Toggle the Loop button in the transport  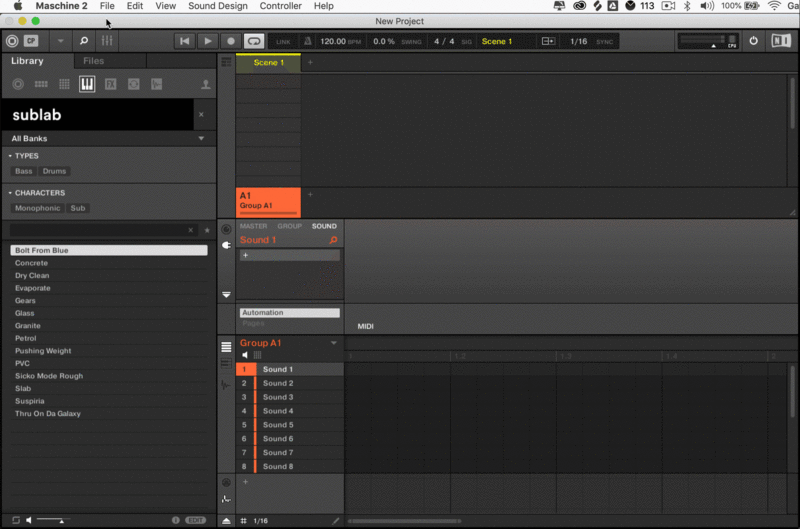[x=254, y=41]
